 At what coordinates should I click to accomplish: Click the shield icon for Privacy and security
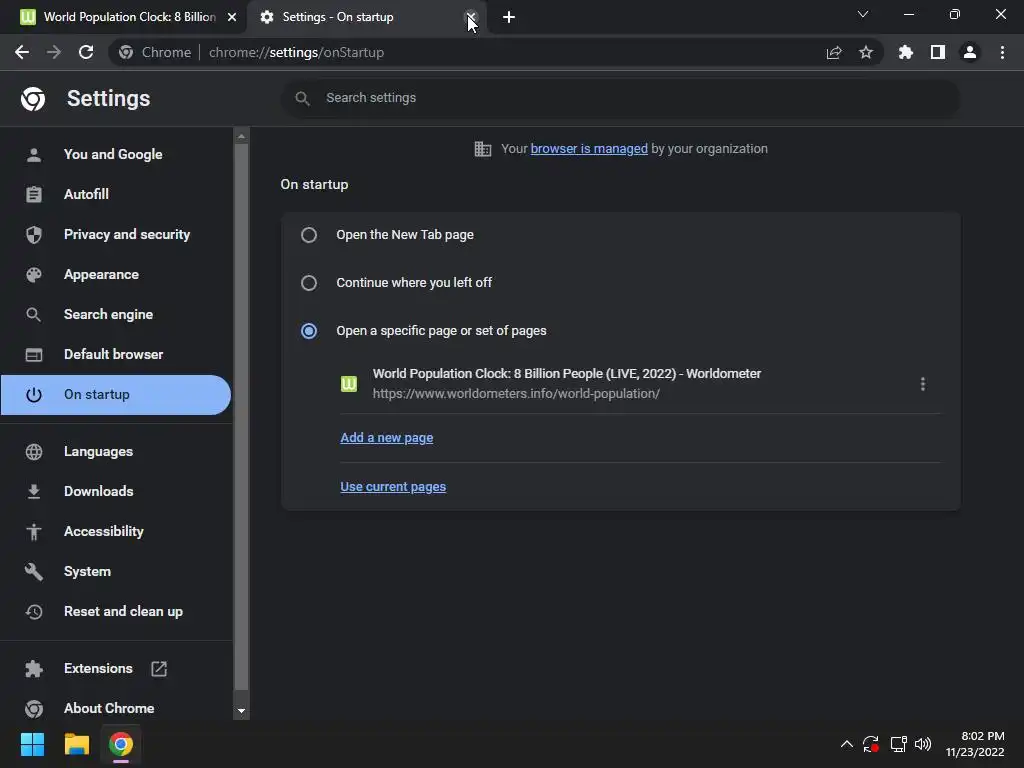pyautogui.click(x=34, y=234)
